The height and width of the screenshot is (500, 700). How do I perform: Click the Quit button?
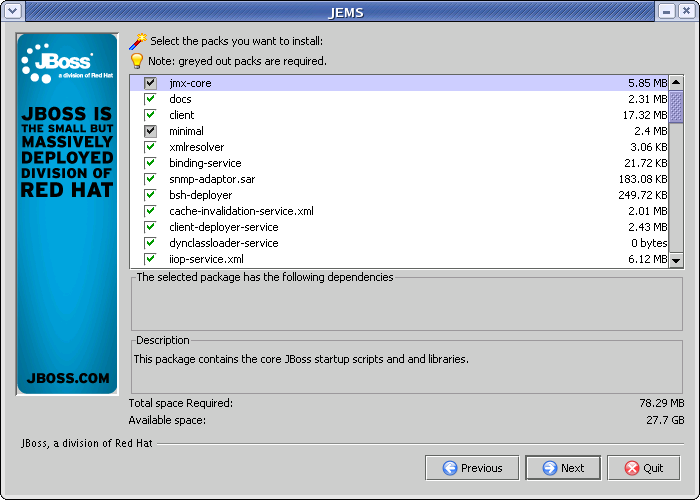[644, 468]
